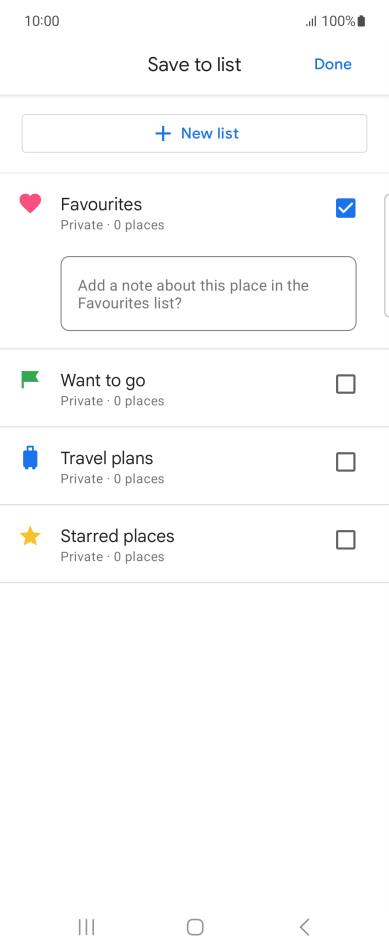The image size is (389, 952).
Task: Create a New list
Action: coord(194,134)
